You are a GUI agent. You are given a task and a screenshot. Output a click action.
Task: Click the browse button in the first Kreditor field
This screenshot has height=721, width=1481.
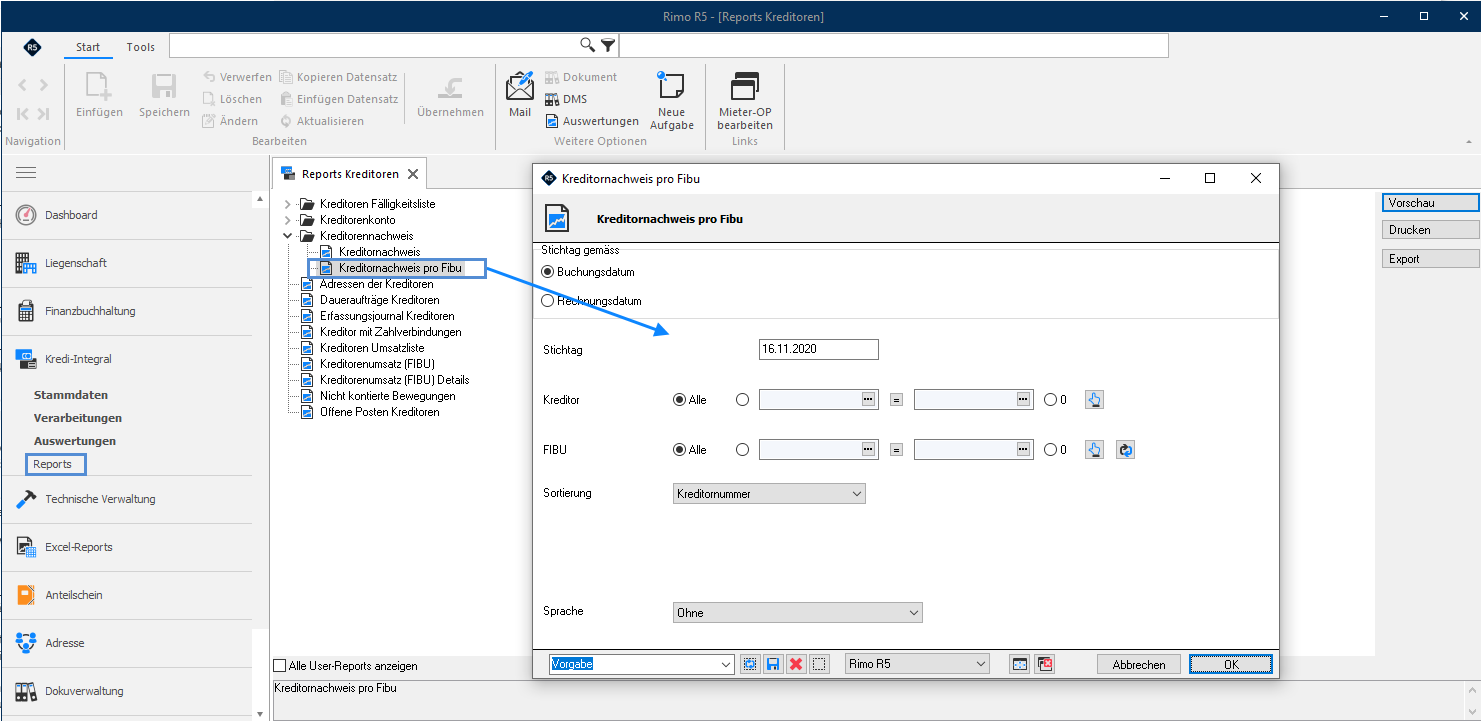[869, 399]
